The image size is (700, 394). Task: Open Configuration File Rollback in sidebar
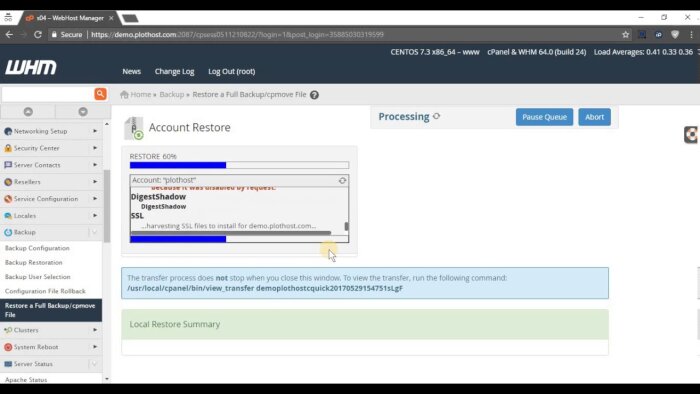(46, 291)
